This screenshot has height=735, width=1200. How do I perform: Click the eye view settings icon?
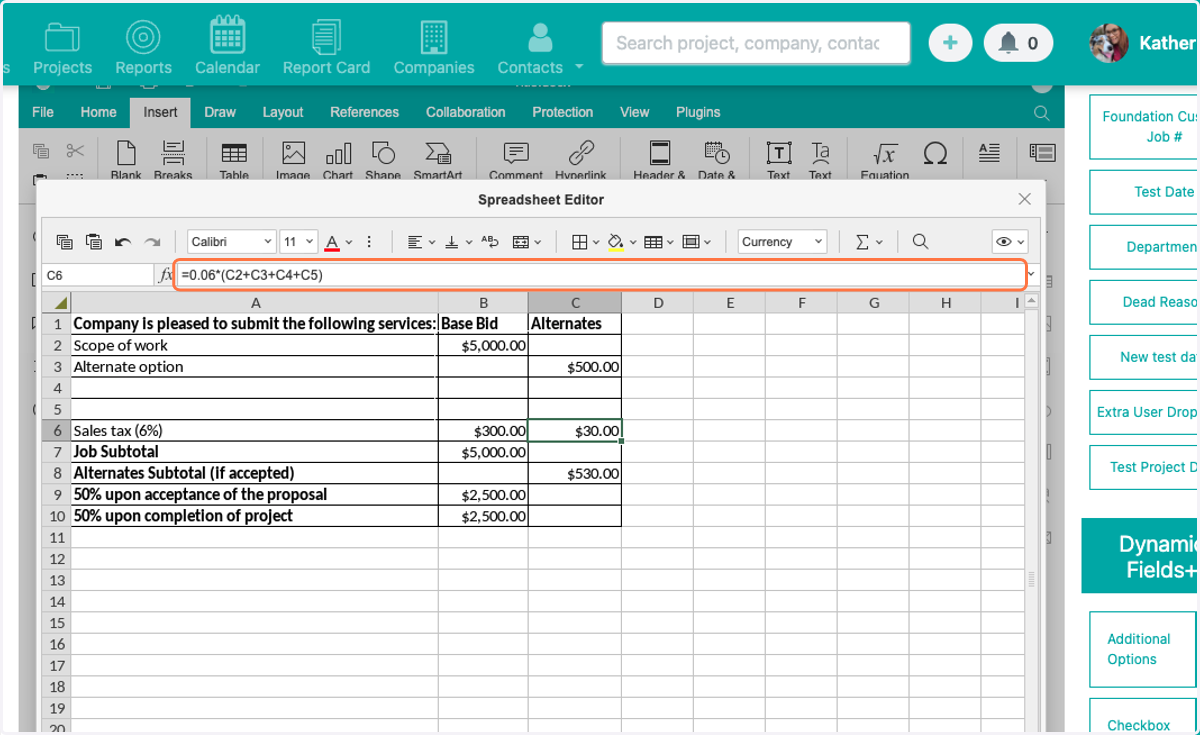[1002, 242]
